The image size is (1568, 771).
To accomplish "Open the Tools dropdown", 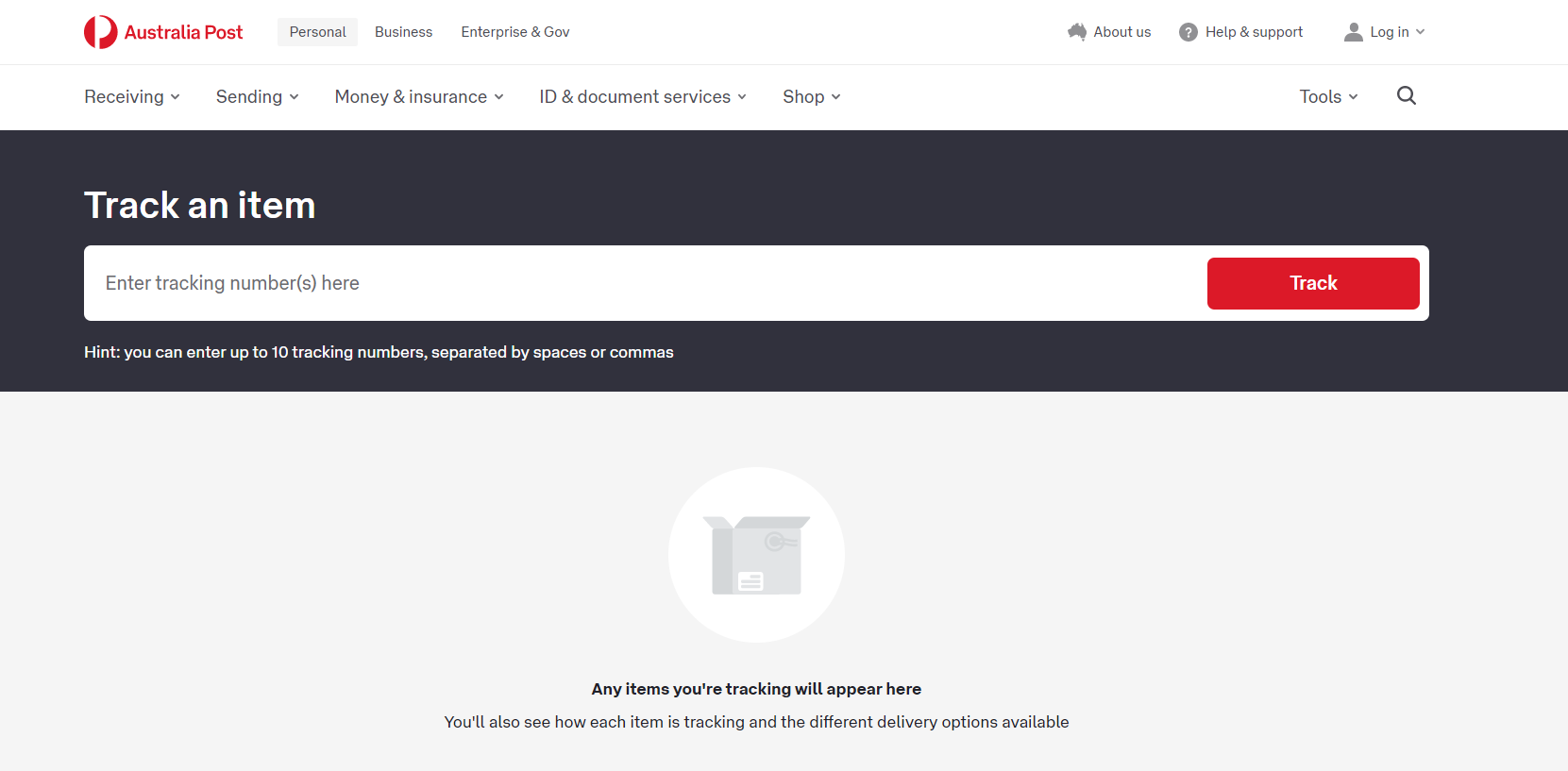I will pyautogui.click(x=1329, y=96).
